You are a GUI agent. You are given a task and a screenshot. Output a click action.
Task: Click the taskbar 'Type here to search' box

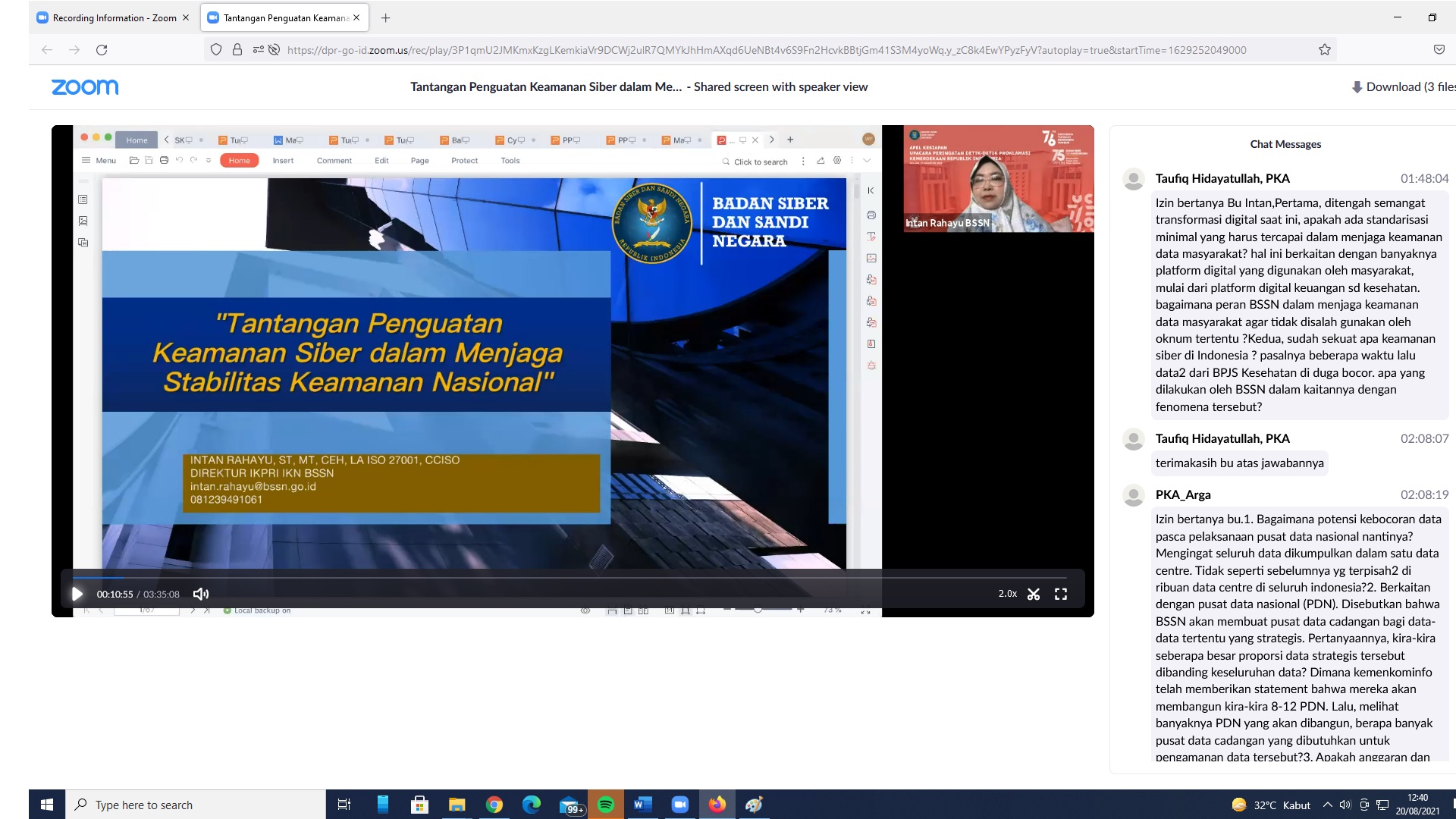click(x=196, y=805)
